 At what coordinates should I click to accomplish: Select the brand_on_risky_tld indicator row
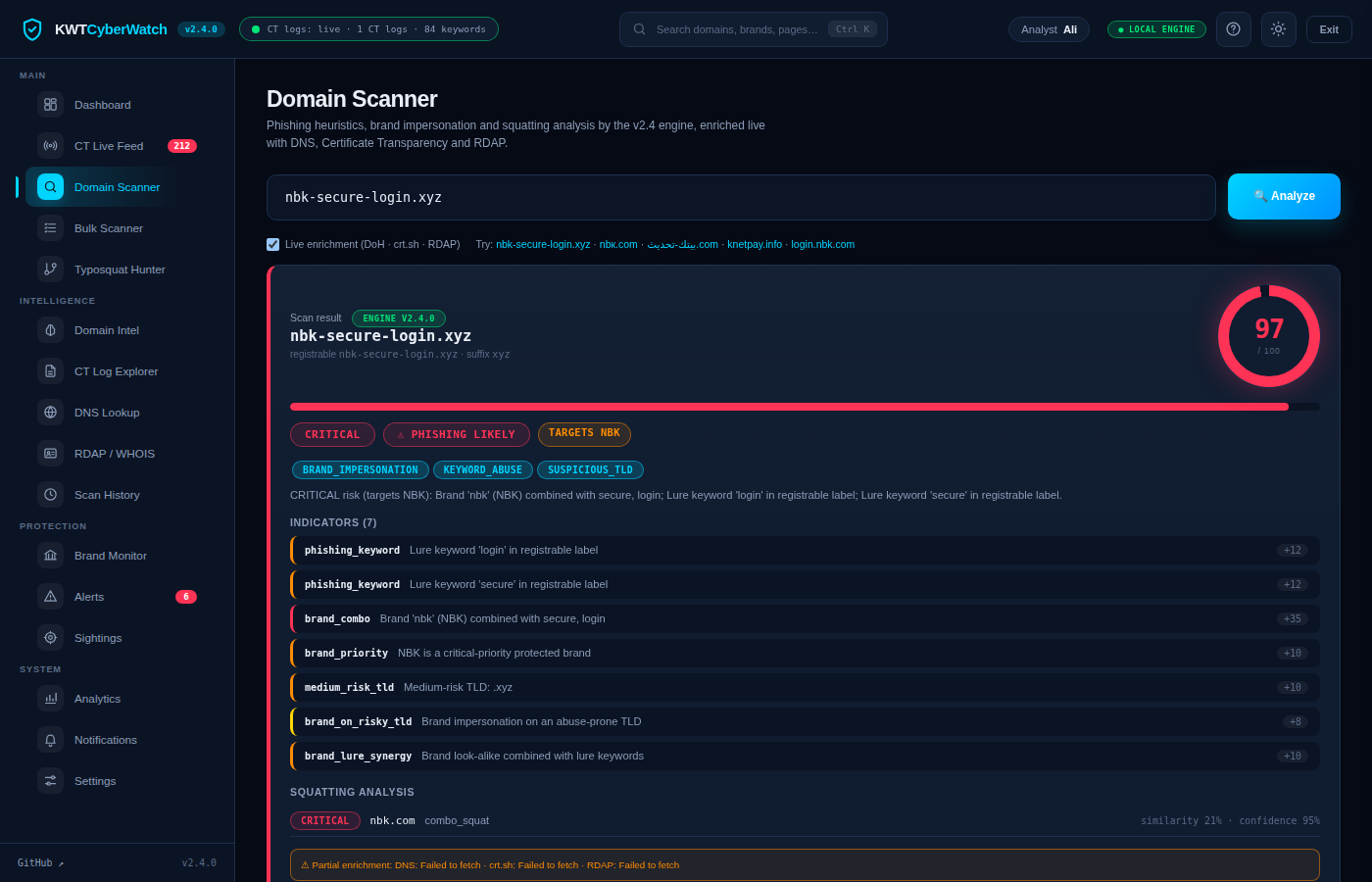(805, 722)
